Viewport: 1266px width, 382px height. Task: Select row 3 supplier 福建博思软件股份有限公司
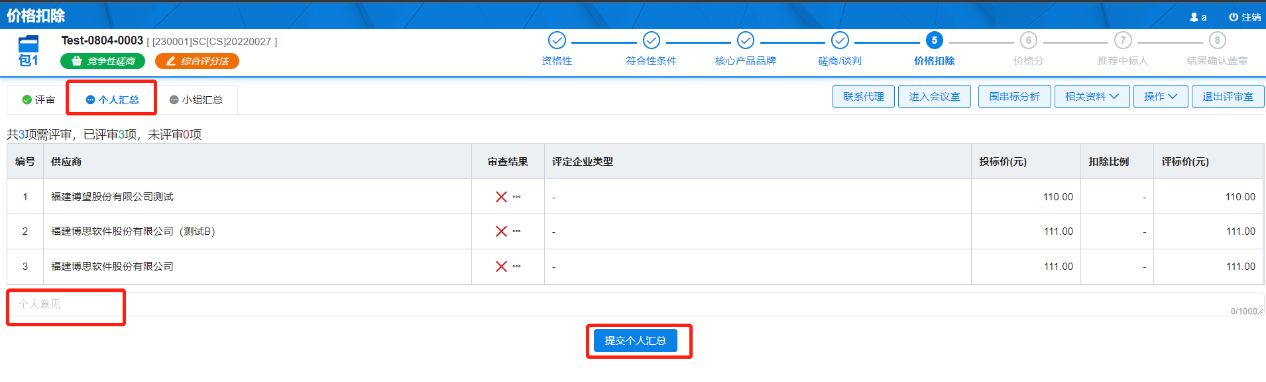(112, 267)
